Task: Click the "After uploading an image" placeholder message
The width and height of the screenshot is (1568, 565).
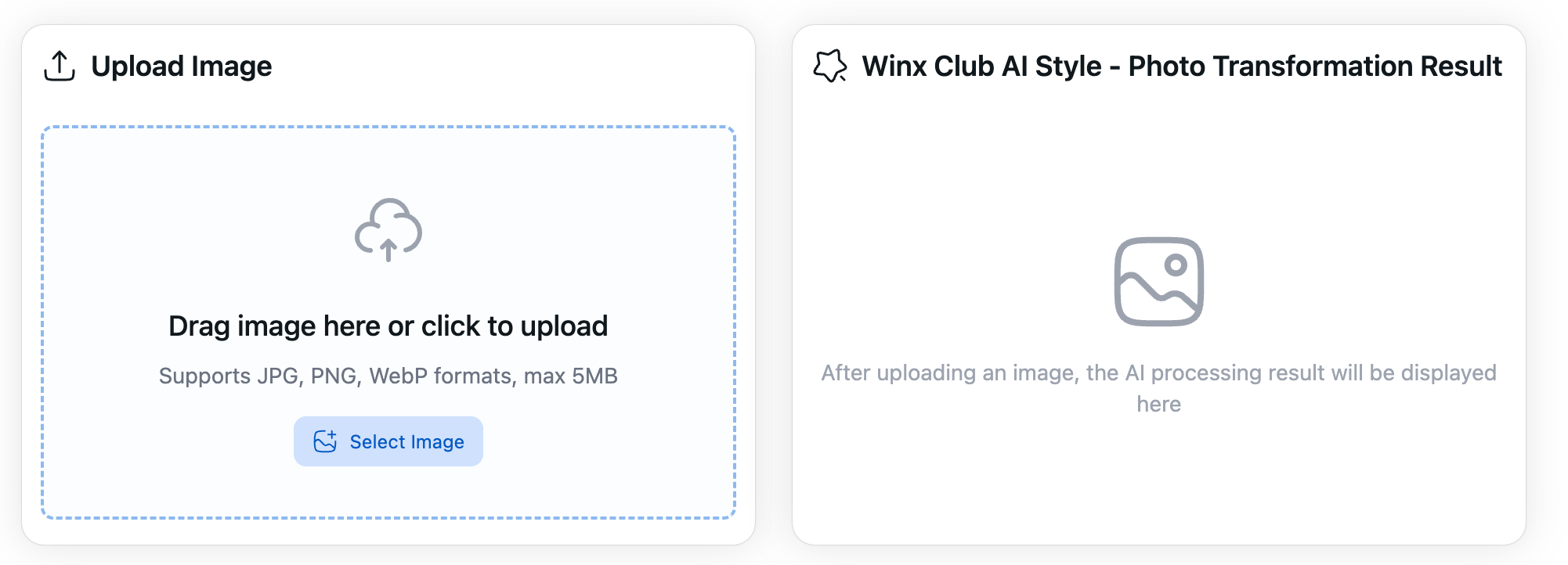Action: coord(1158,373)
